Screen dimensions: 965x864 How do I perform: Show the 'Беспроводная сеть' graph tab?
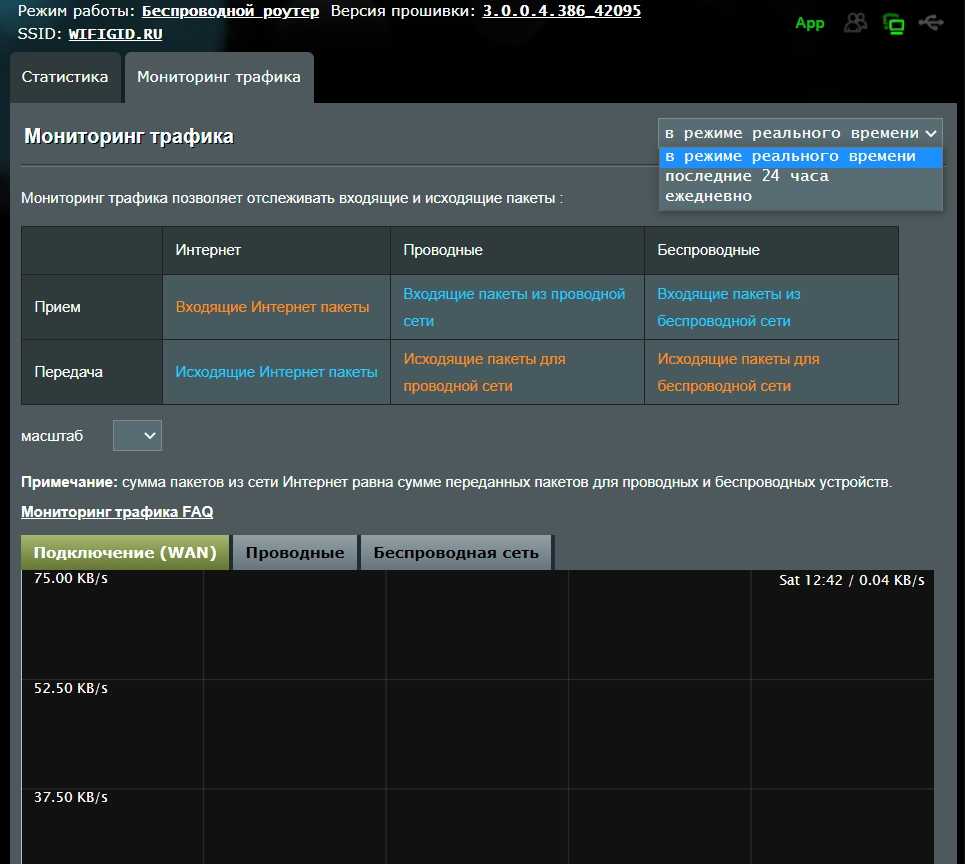(456, 552)
